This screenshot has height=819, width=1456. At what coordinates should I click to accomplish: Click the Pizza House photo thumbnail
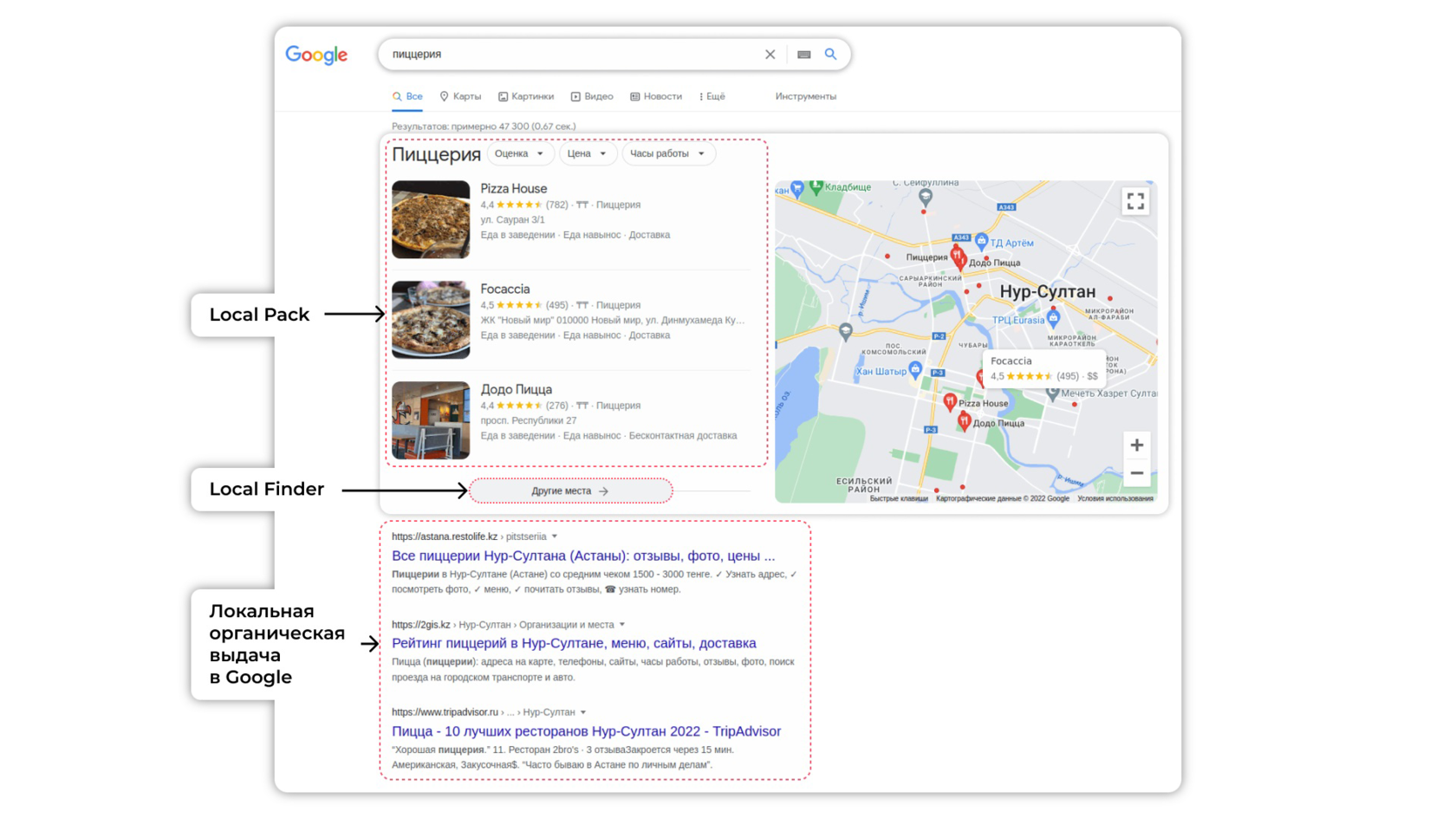click(x=431, y=219)
